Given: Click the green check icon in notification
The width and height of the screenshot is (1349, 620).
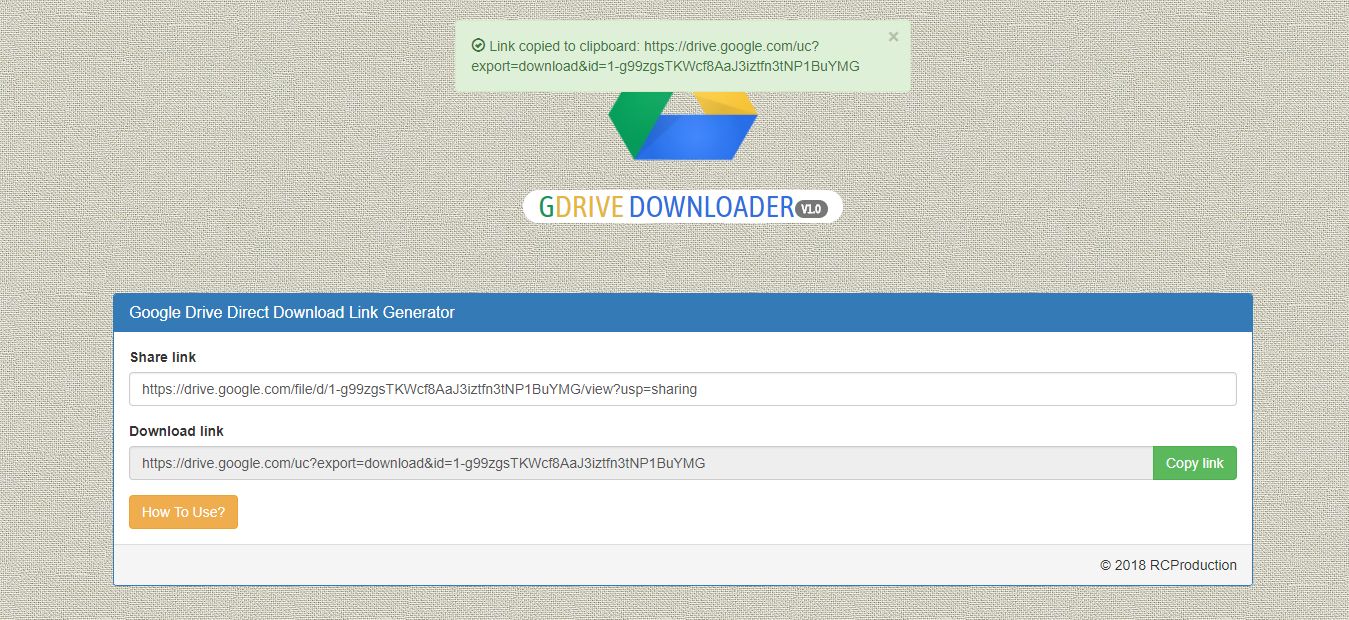Looking at the screenshot, I should tap(478, 46).
